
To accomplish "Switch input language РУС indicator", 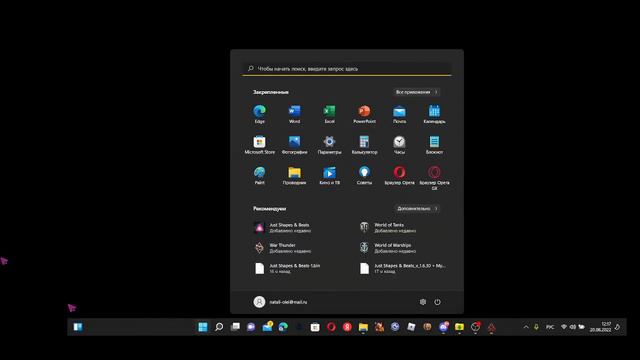I will click(x=550, y=327).
